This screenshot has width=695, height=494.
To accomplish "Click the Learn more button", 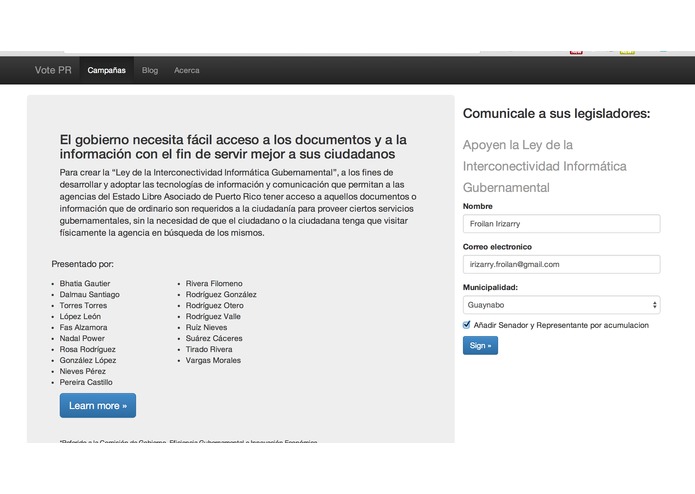I will 98,405.
